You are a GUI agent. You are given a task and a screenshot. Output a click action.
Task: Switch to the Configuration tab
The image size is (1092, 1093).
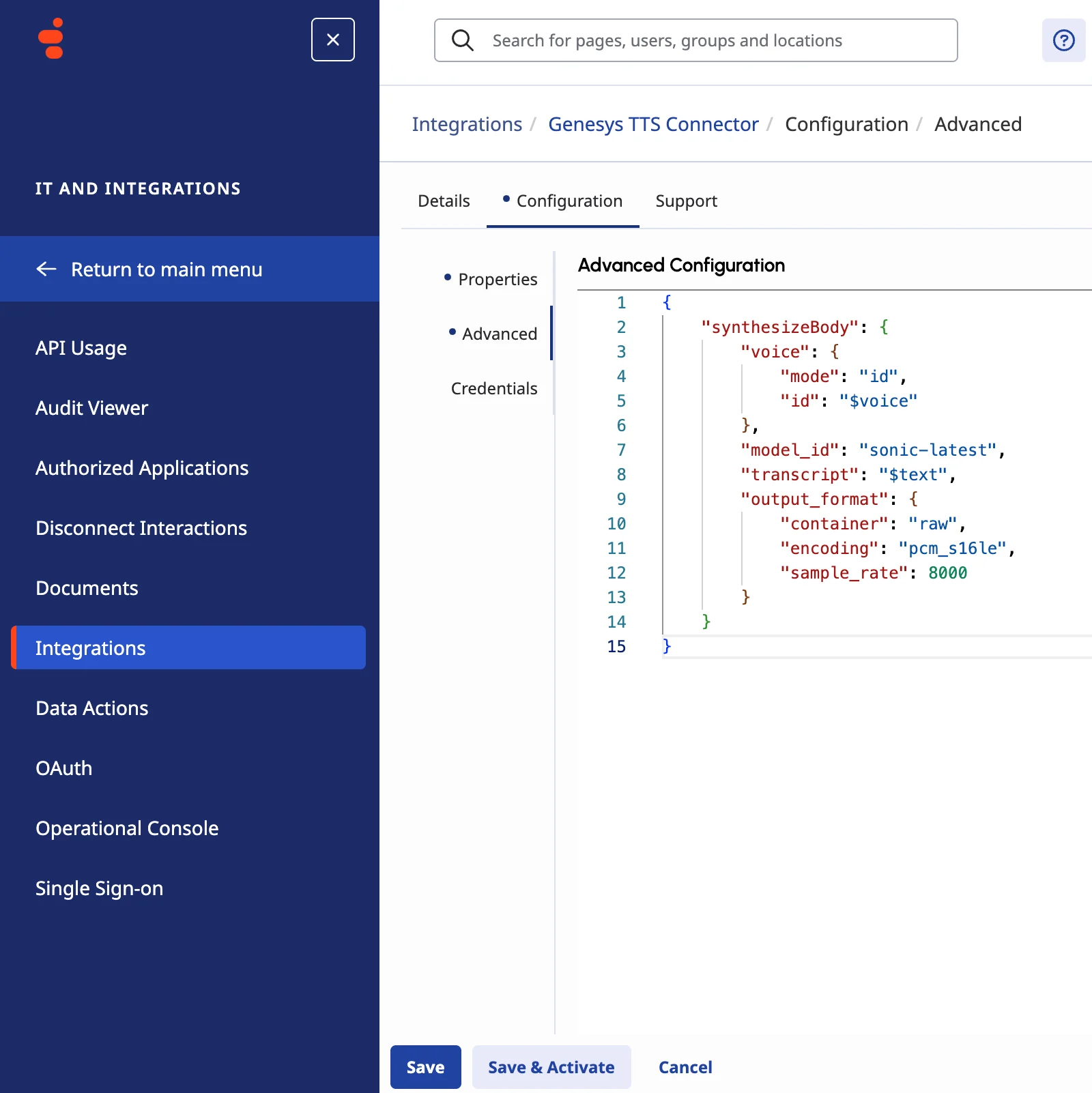tap(563, 201)
